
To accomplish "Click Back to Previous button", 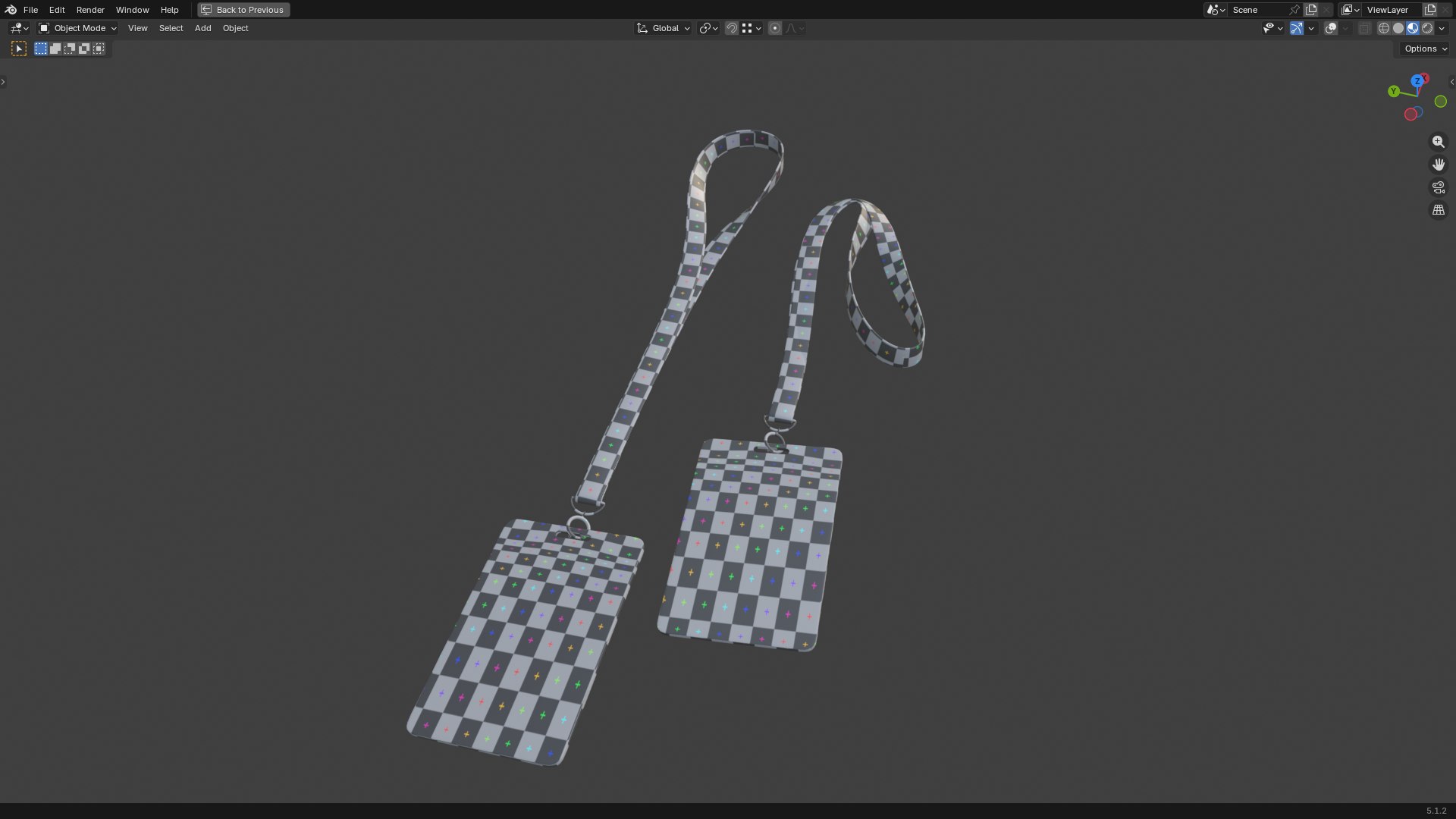I will tap(243, 10).
